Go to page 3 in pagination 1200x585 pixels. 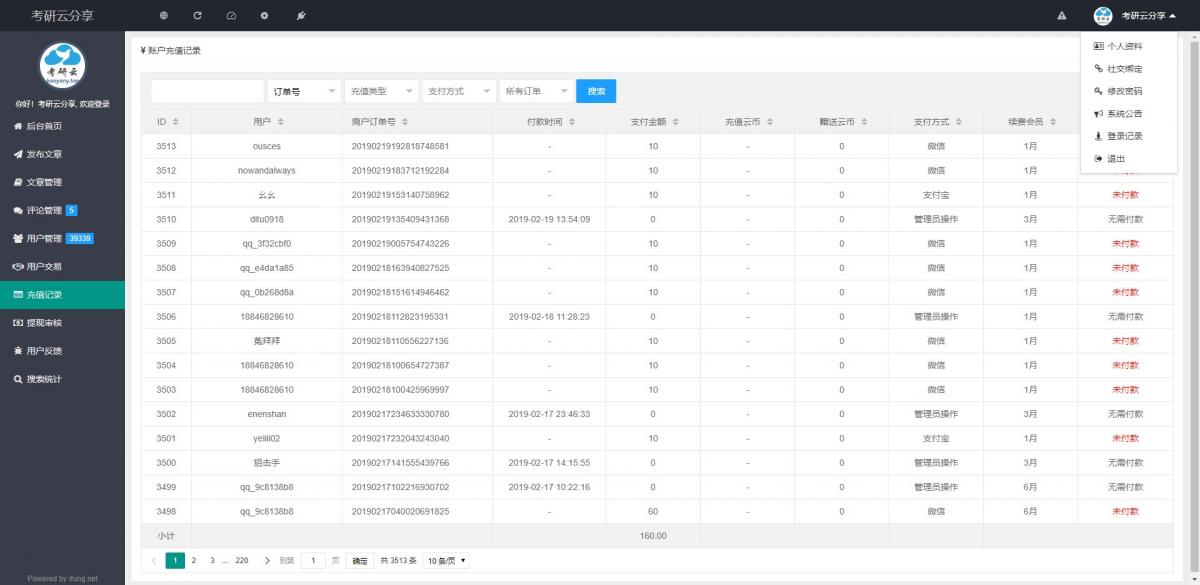pyautogui.click(x=211, y=561)
